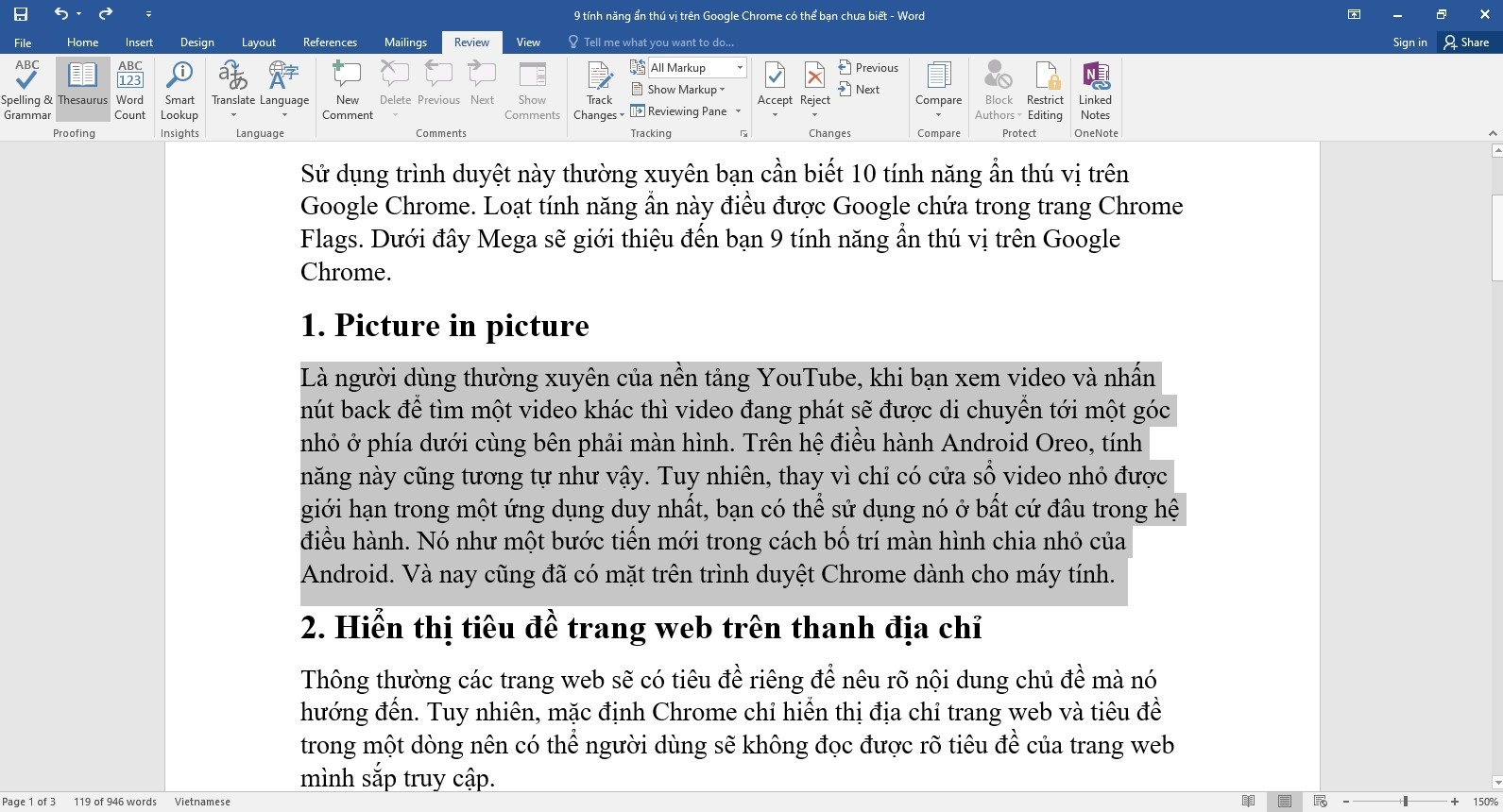Screen dimensions: 1503x812
Task: Switch to Read Mode view
Action: pos(1249,802)
